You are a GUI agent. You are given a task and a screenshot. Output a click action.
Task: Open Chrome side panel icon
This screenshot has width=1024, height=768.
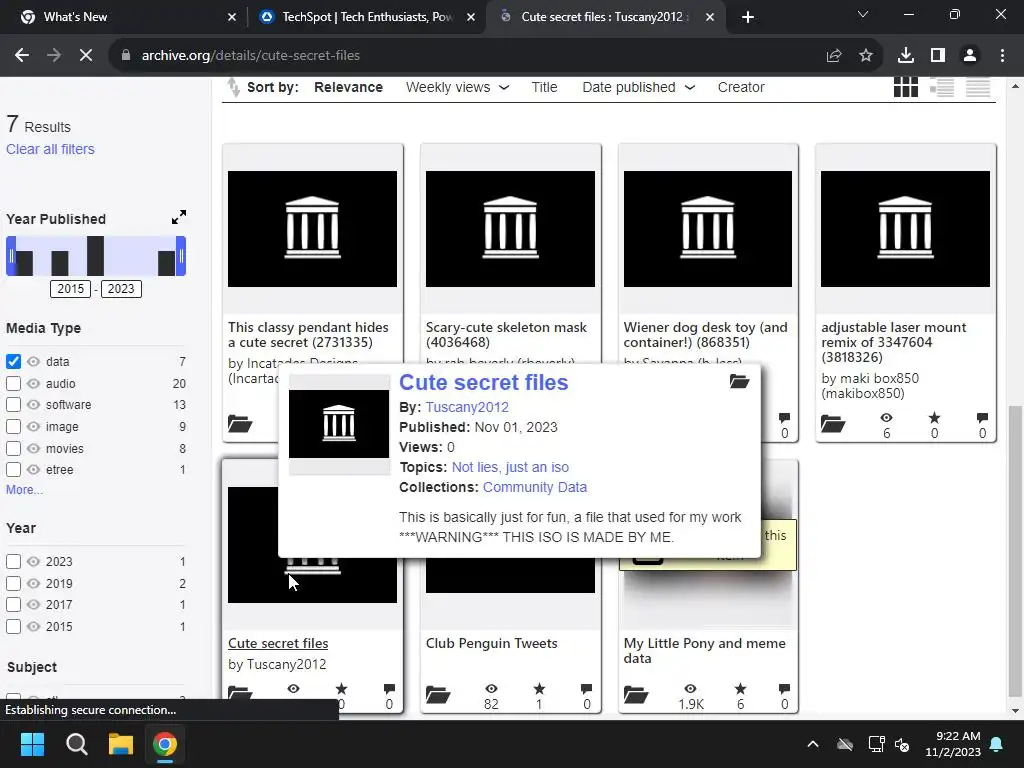(938, 56)
